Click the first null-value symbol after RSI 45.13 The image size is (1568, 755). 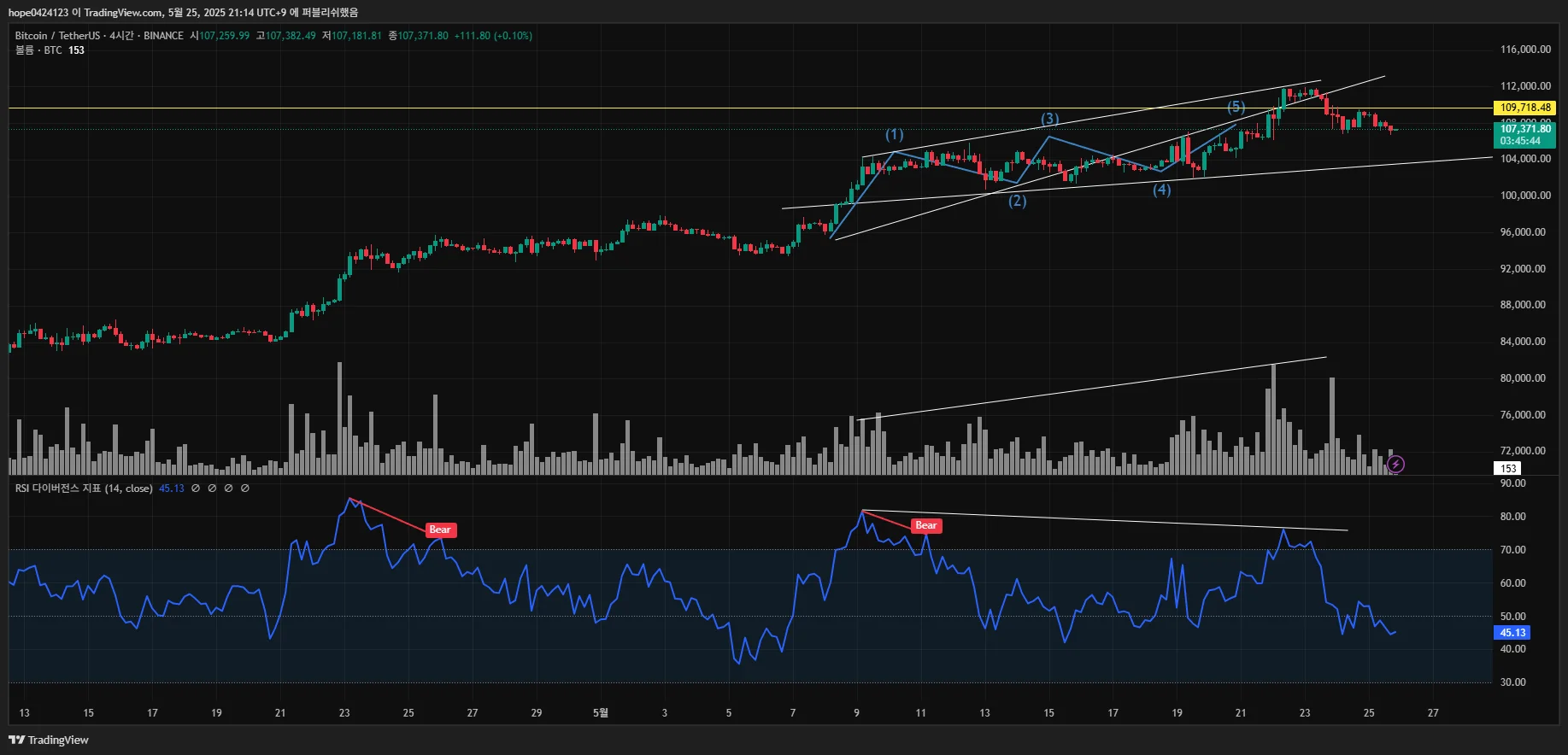196,489
